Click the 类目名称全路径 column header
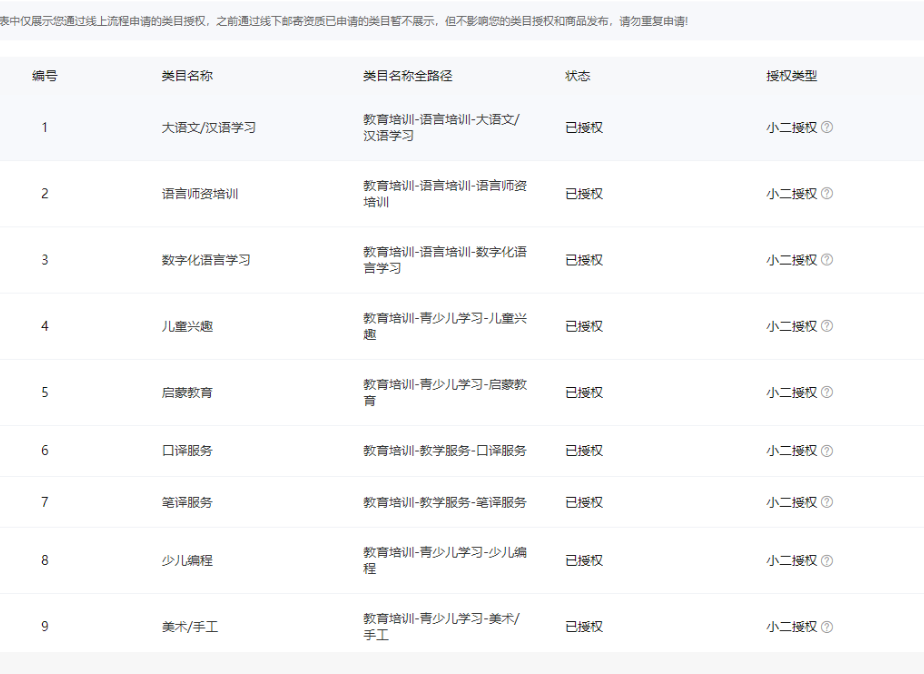The image size is (924, 674). 408,76
